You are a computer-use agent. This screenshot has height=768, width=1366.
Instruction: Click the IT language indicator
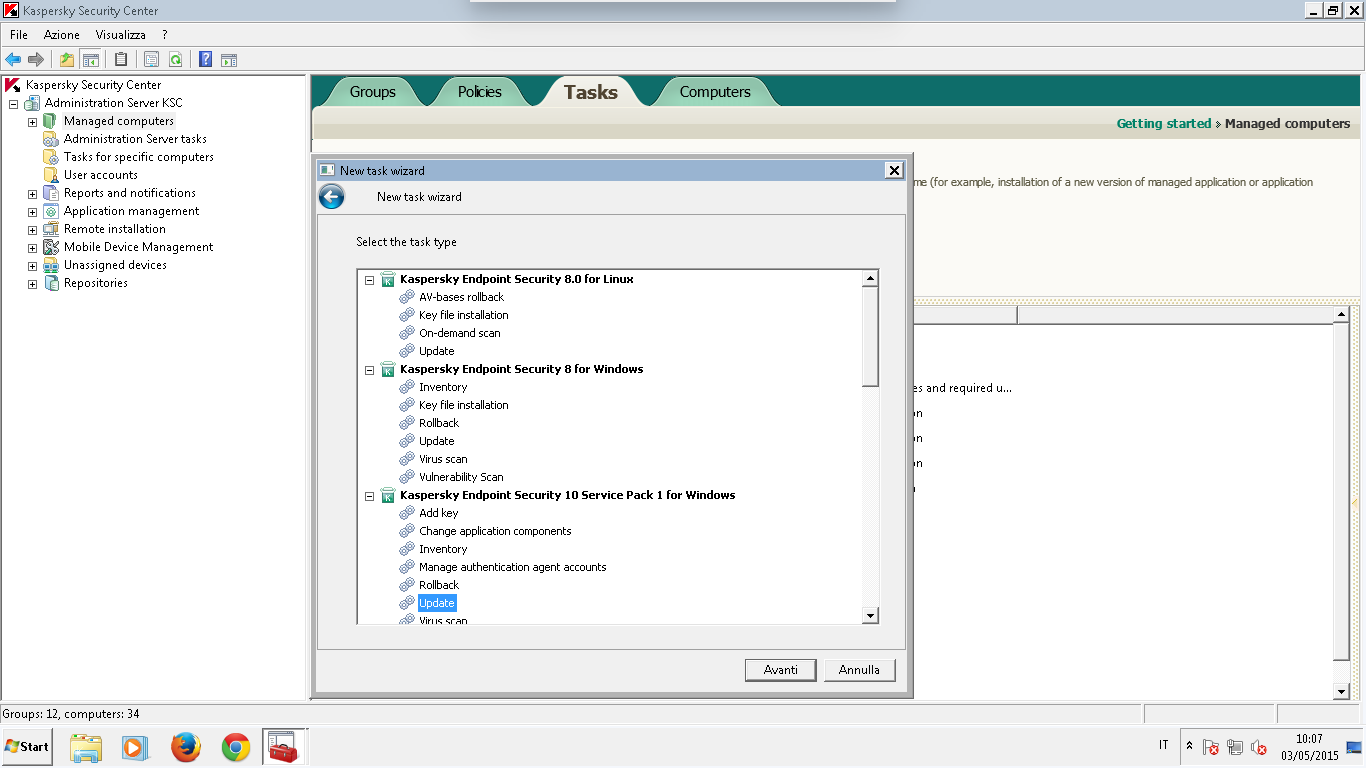(1163, 745)
